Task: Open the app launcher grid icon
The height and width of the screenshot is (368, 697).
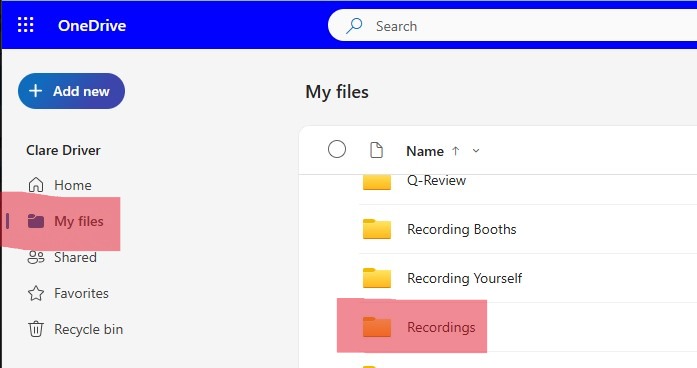Action: (x=25, y=25)
